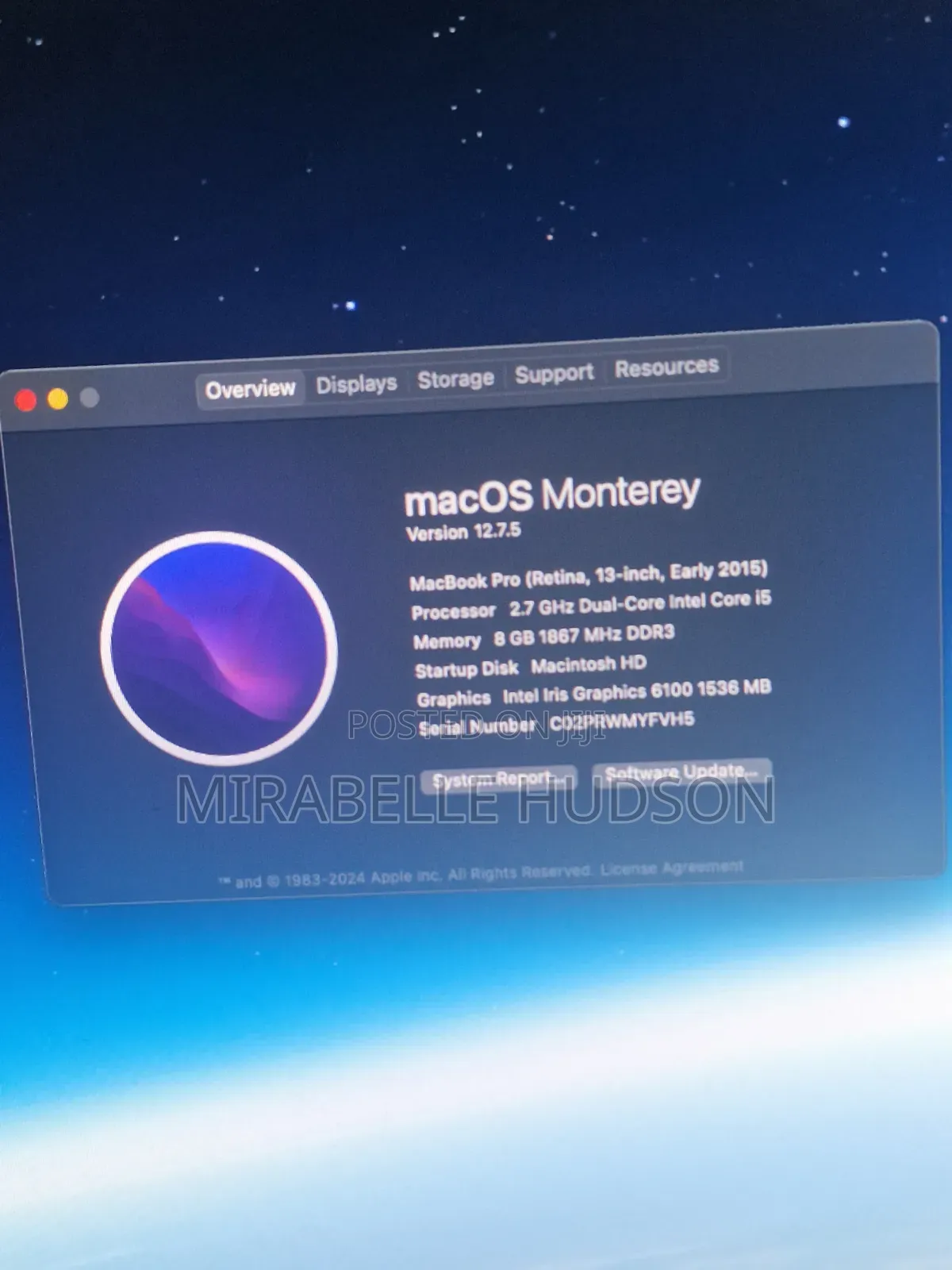Select the Support tab
The height and width of the screenshot is (1270, 952).
point(554,373)
